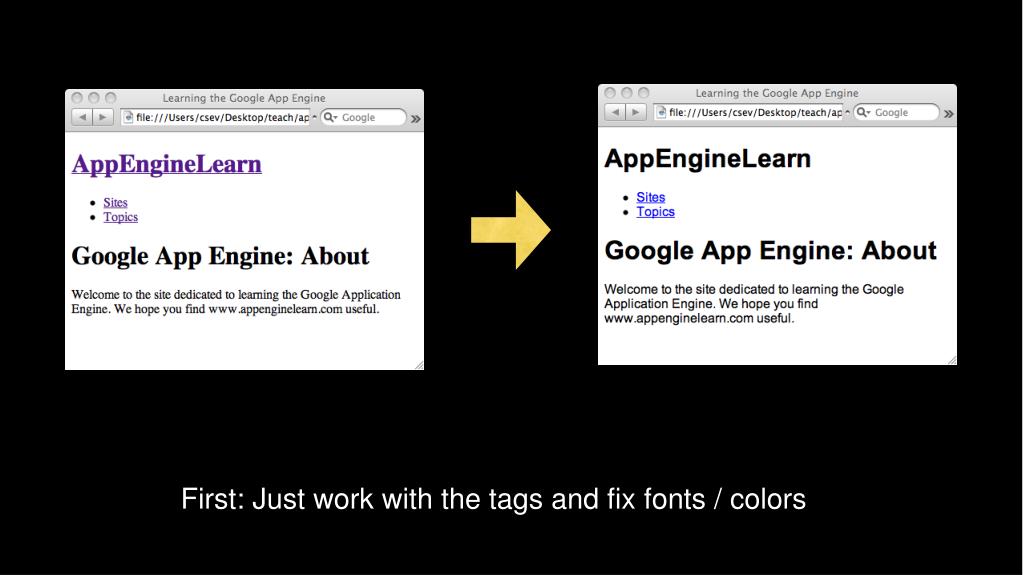Click the left window title Learning the Google App Engine
Screen dimensions: 1023x575
click(x=244, y=98)
